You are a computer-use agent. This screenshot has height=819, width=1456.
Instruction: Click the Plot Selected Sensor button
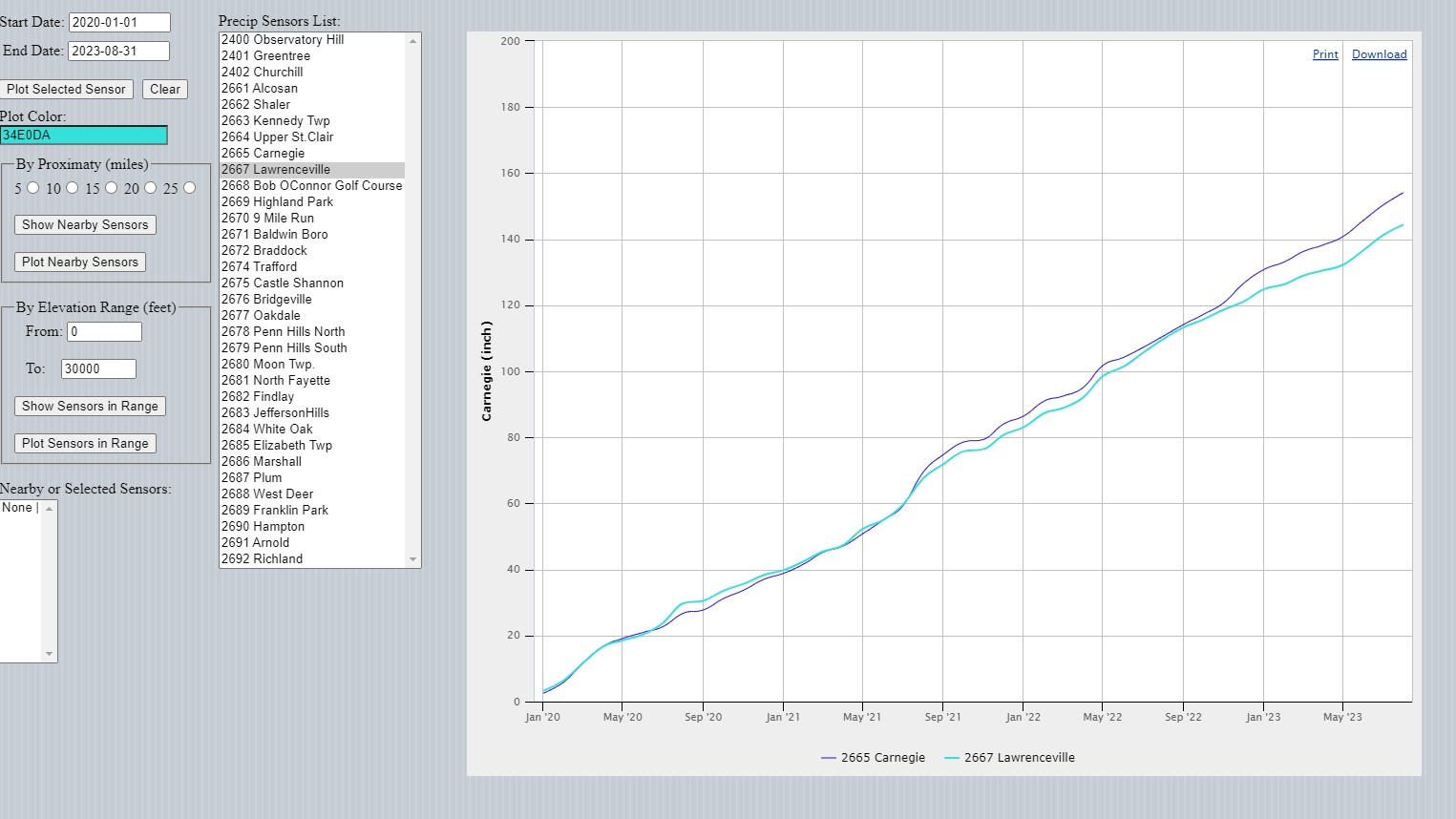(x=66, y=89)
